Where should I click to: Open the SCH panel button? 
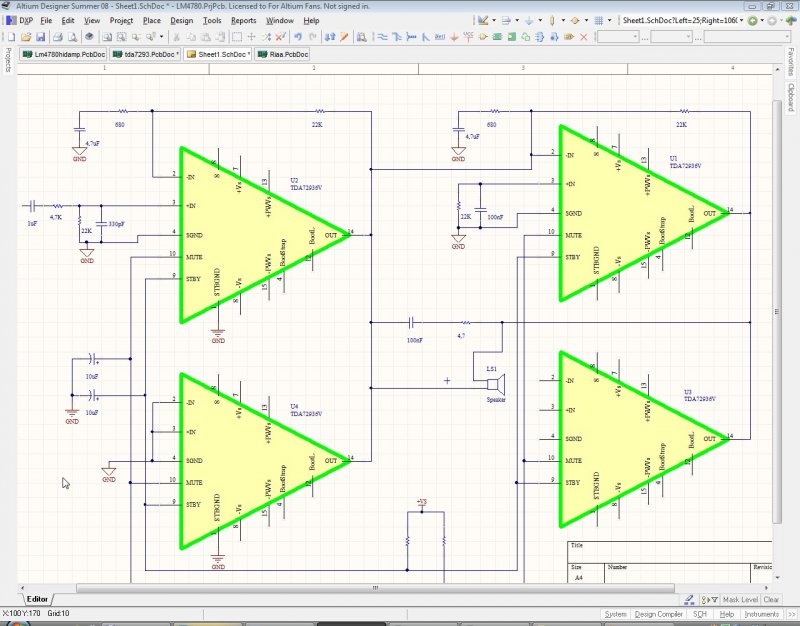coord(699,614)
